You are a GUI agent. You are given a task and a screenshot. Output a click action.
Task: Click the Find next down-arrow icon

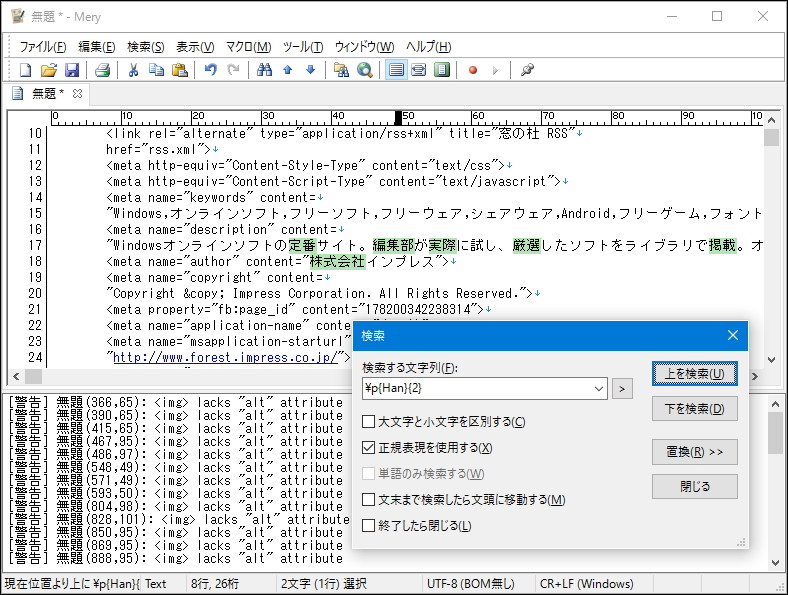point(311,70)
